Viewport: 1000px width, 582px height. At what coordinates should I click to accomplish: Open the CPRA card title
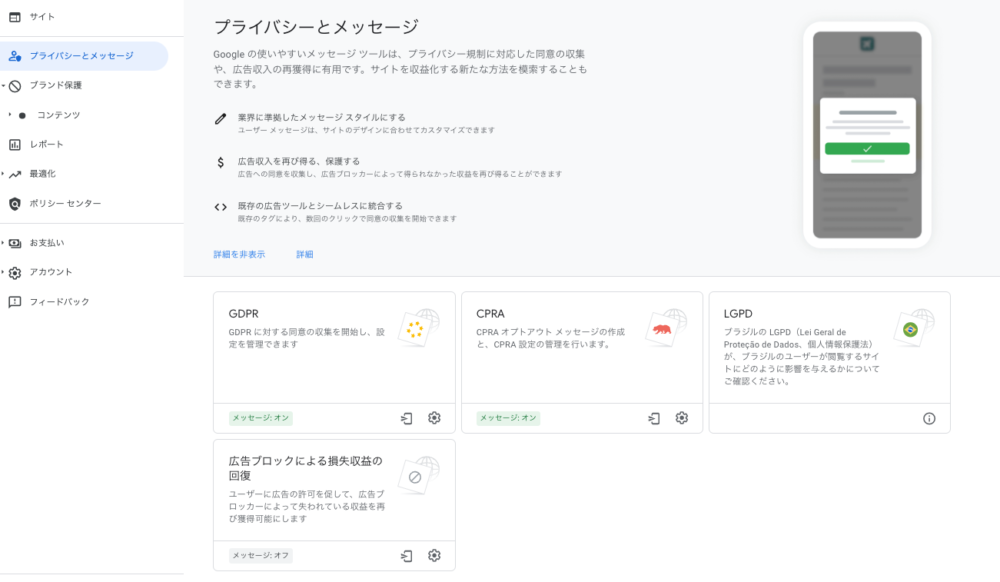click(x=490, y=314)
